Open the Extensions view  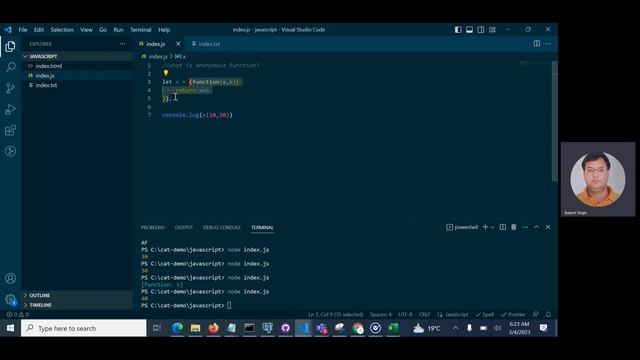pos(10,131)
